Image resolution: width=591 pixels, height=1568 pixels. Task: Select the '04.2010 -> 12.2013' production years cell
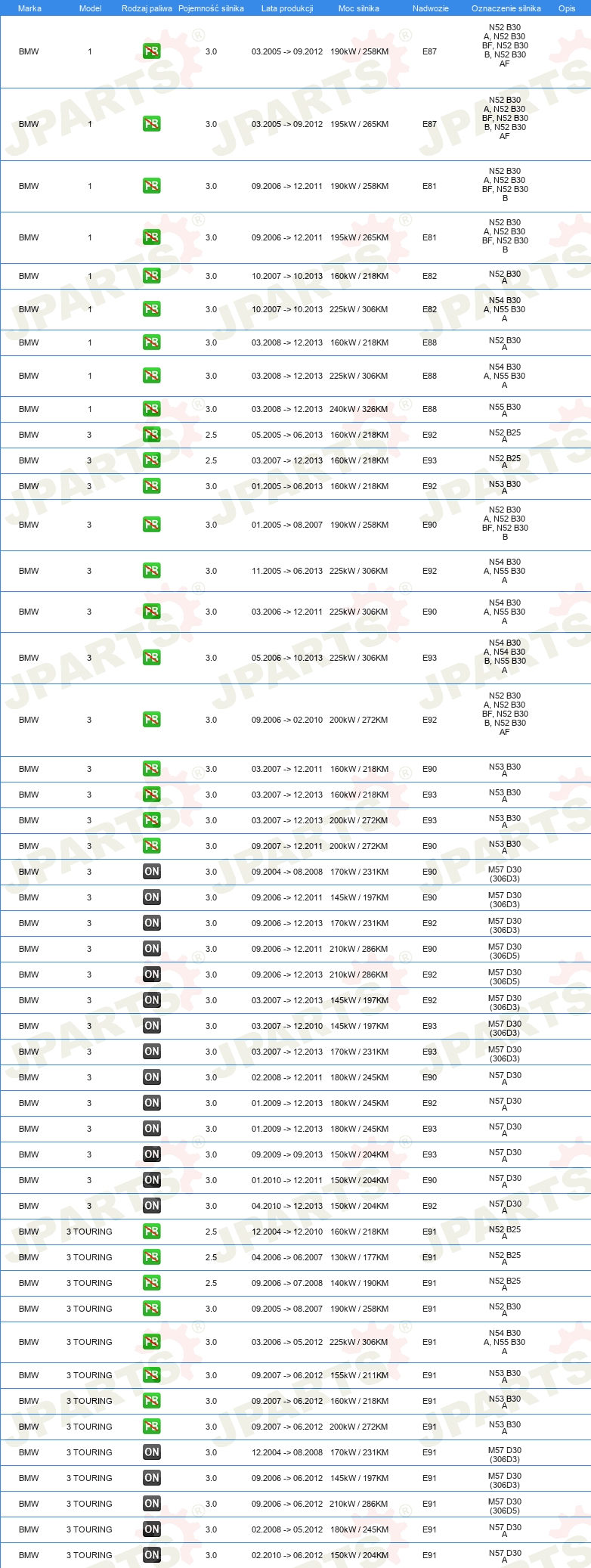(287, 1206)
